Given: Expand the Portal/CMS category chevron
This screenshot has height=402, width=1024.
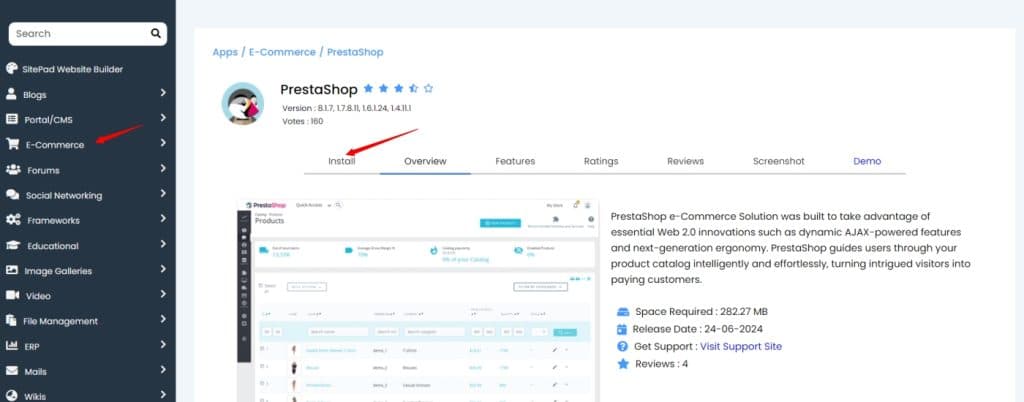Looking at the screenshot, I should [x=163, y=119].
